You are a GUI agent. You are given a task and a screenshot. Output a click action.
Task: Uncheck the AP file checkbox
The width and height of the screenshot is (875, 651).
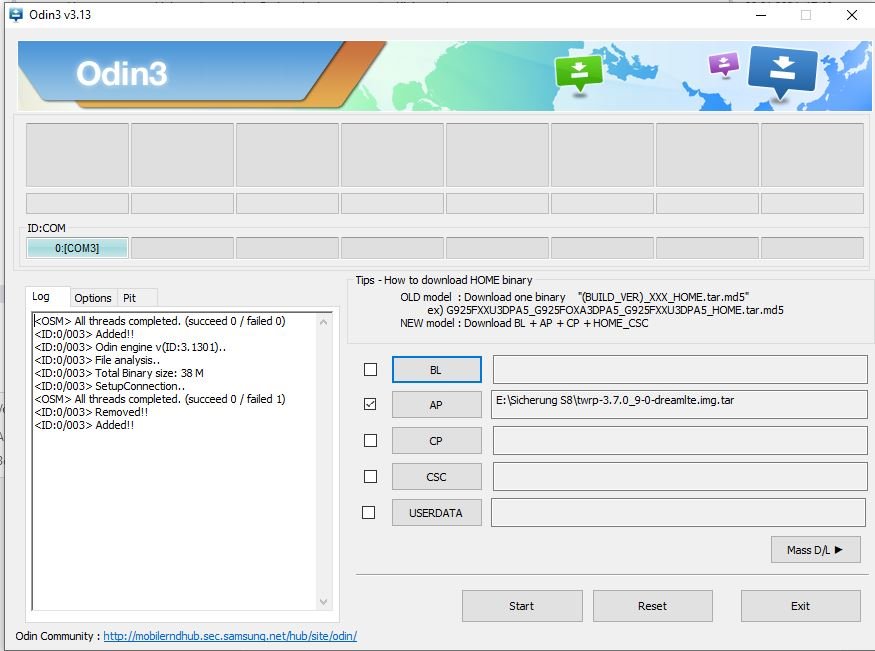[x=370, y=404]
